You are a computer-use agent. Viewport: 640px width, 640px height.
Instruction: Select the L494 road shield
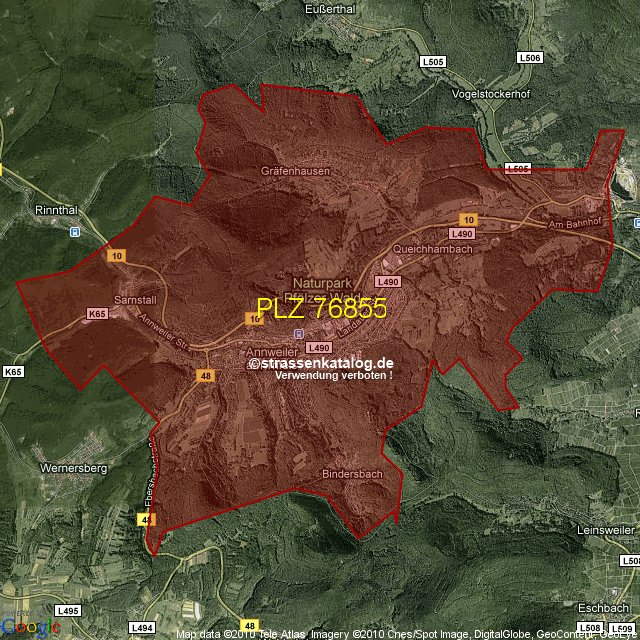[x=143, y=627]
